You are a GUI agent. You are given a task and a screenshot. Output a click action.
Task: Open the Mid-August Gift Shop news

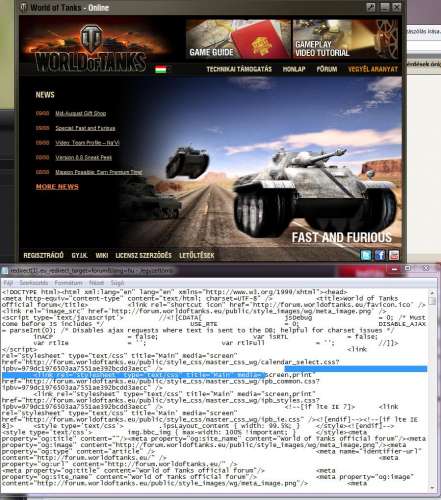coord(81,113)
